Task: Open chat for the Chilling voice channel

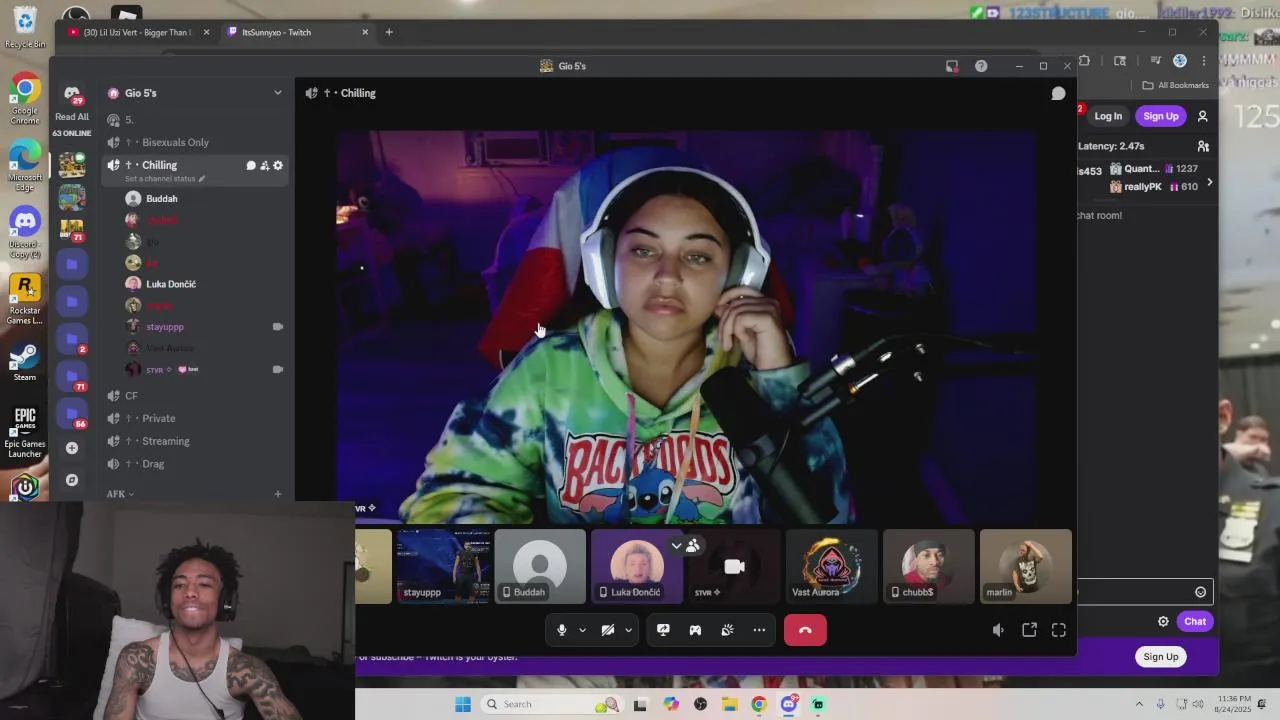Action: [x=251, y=165]
